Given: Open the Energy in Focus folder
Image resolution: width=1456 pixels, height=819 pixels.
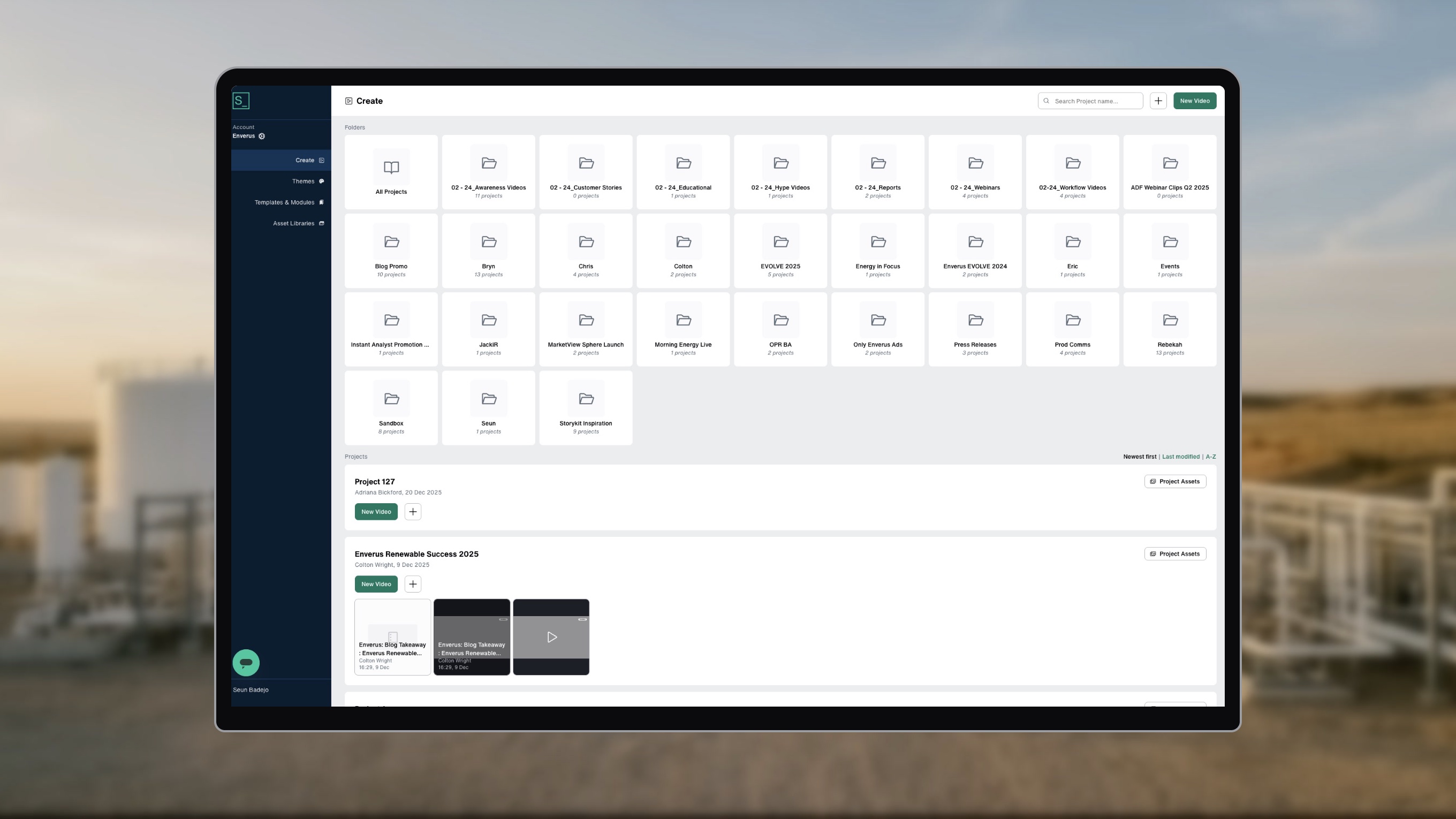Looking at the screenshot, I should [878, 251].
